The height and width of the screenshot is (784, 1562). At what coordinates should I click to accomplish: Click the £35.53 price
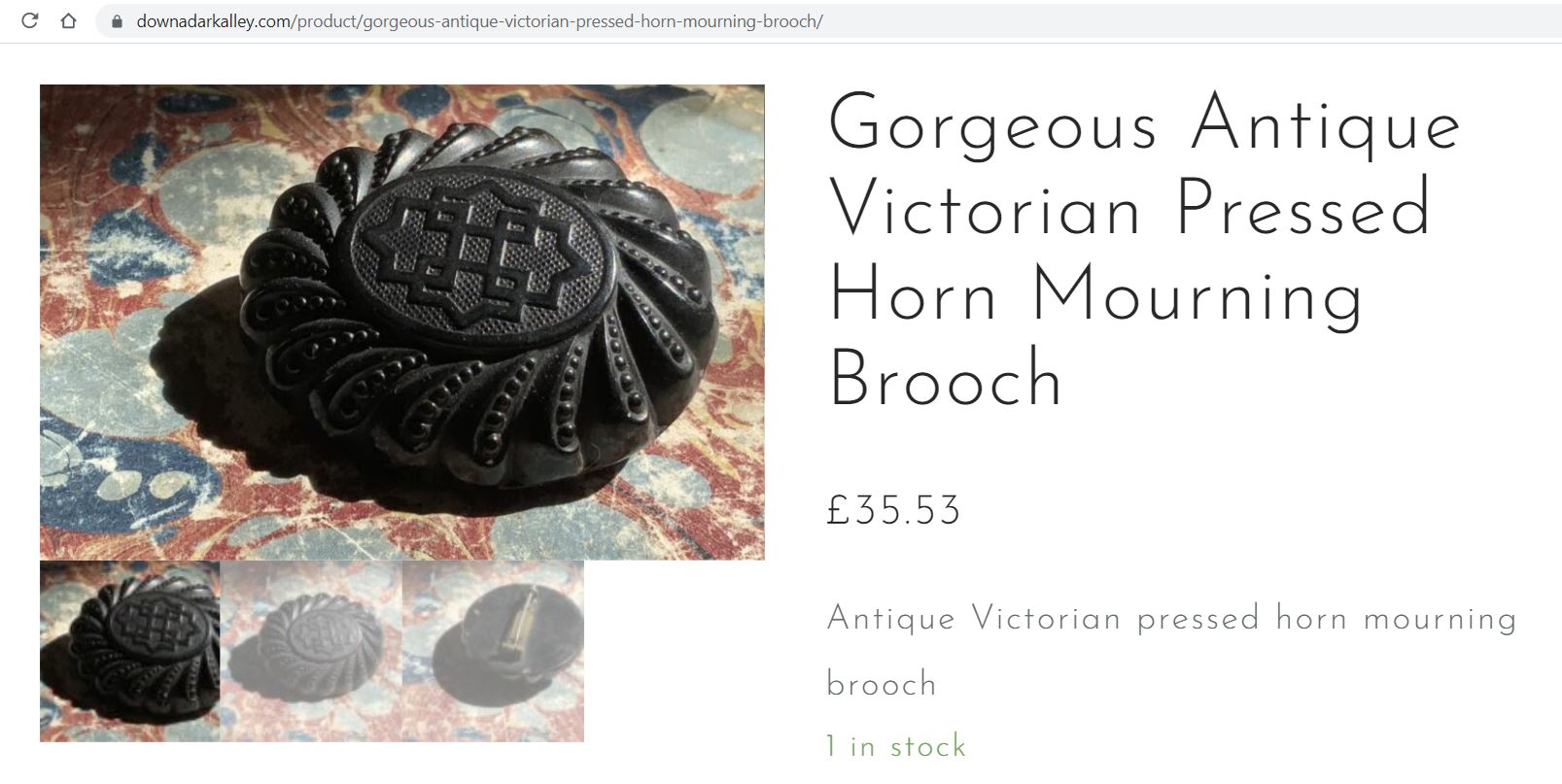893,511
